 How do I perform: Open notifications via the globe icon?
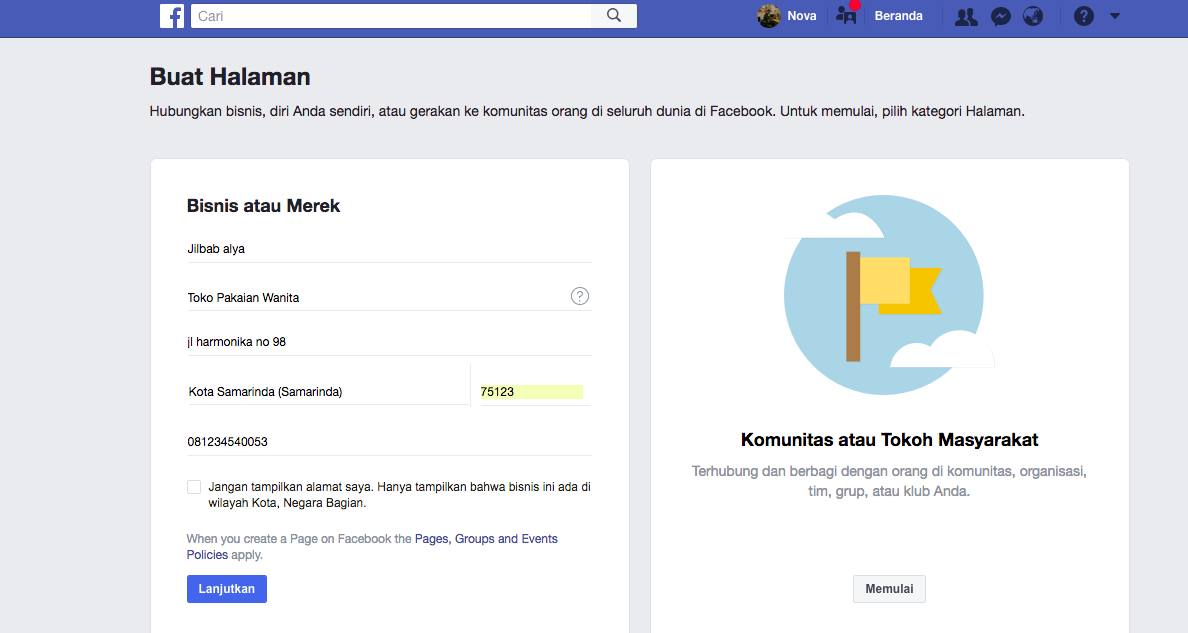(1032, 16)
